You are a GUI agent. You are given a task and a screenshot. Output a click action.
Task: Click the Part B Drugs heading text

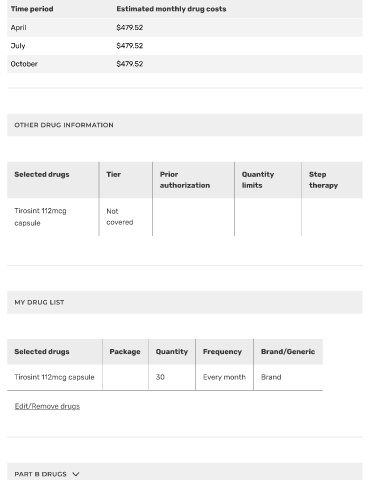pos(40,474)
